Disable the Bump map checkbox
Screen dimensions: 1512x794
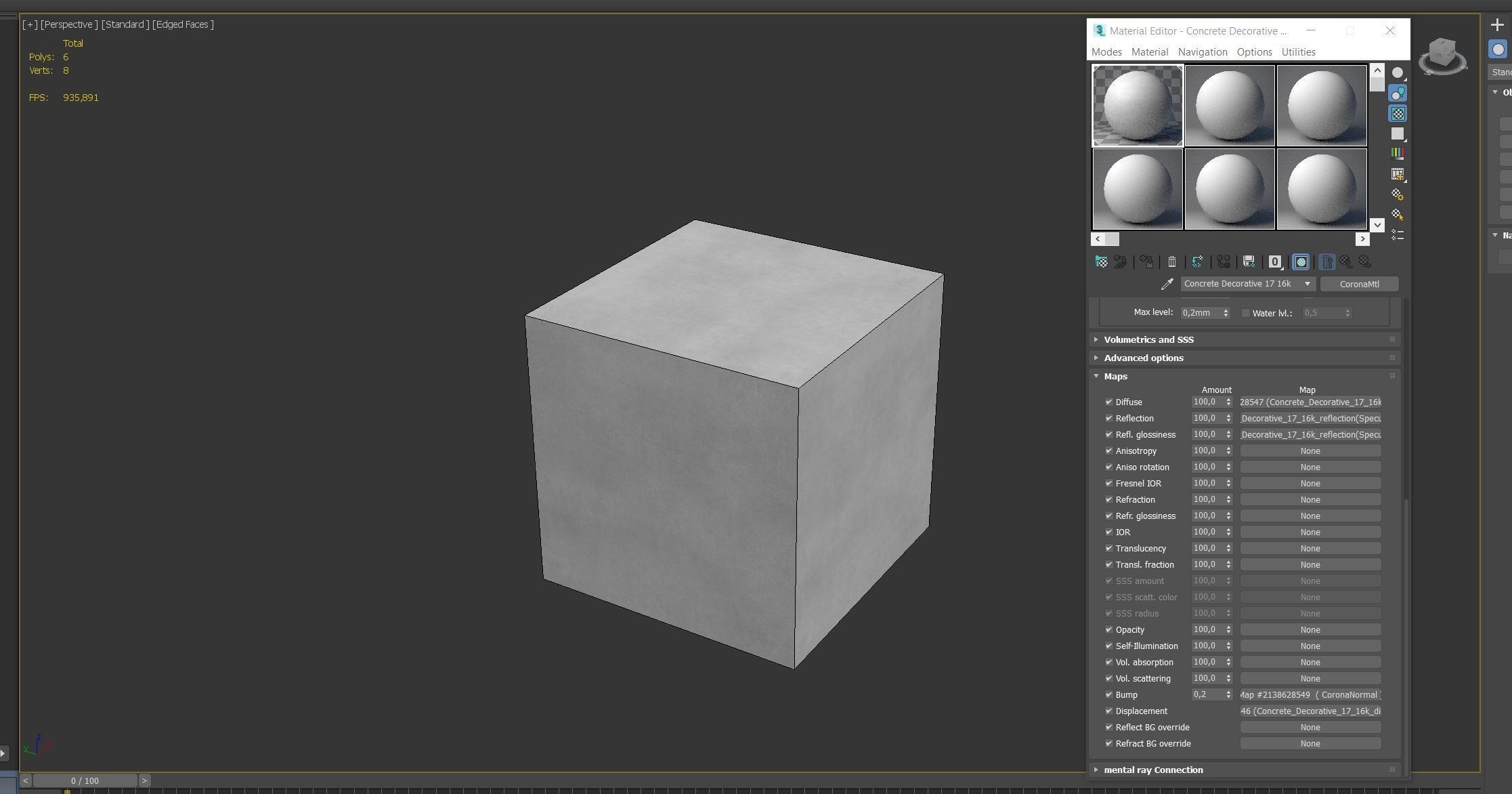[x=1109, y=694]
